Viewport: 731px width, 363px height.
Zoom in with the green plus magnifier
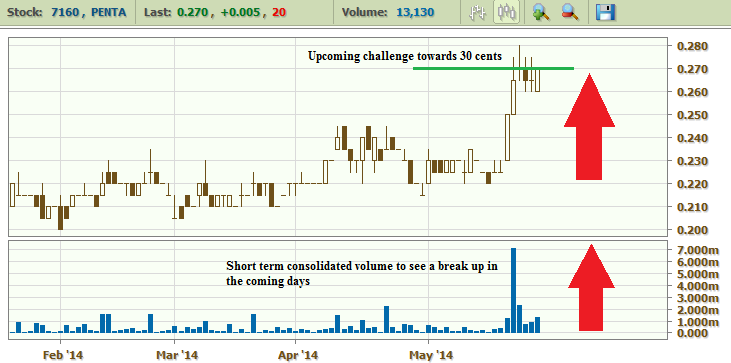[540, 12]
